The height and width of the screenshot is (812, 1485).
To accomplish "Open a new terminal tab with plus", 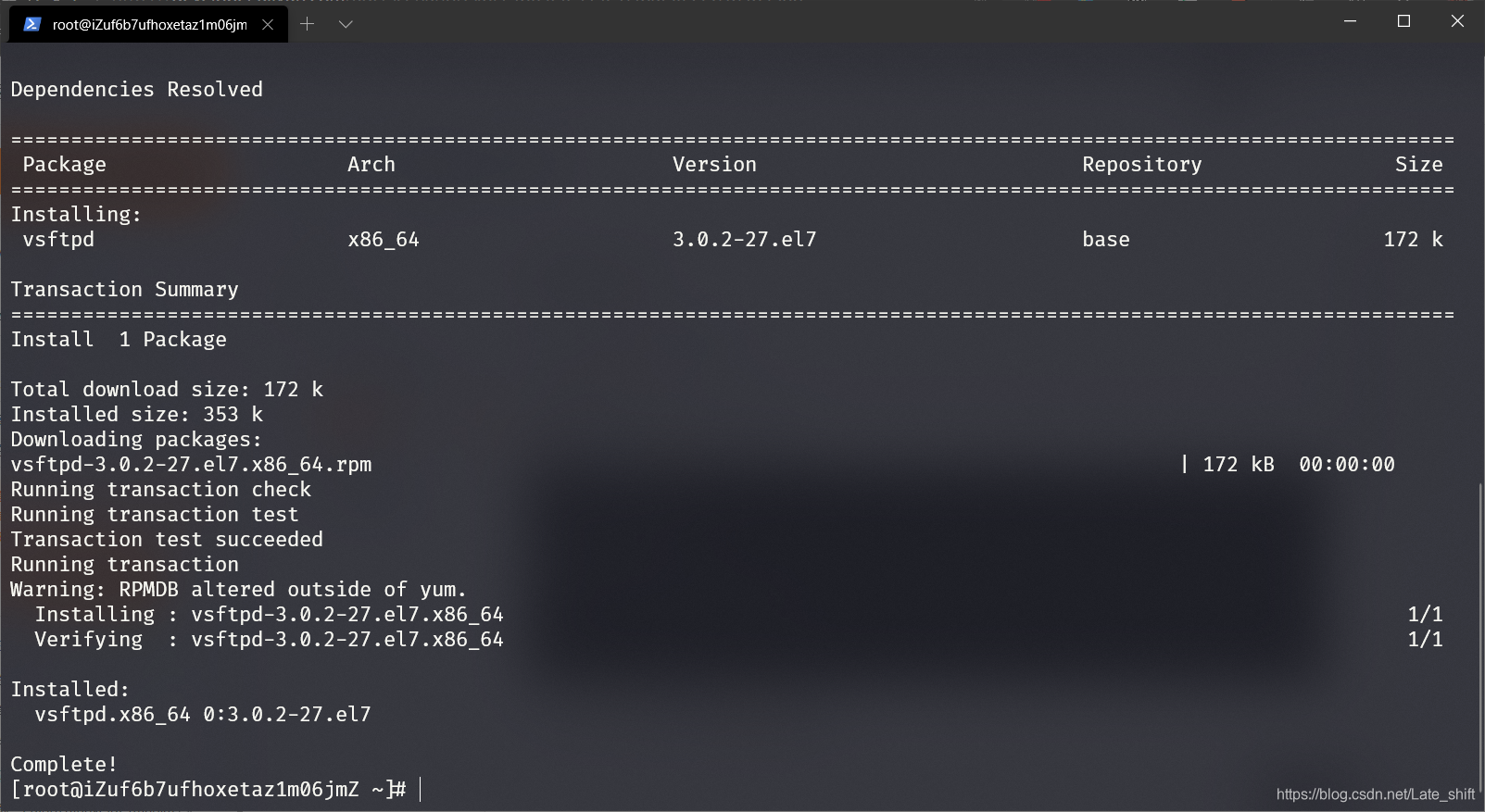I will point(308,24).
